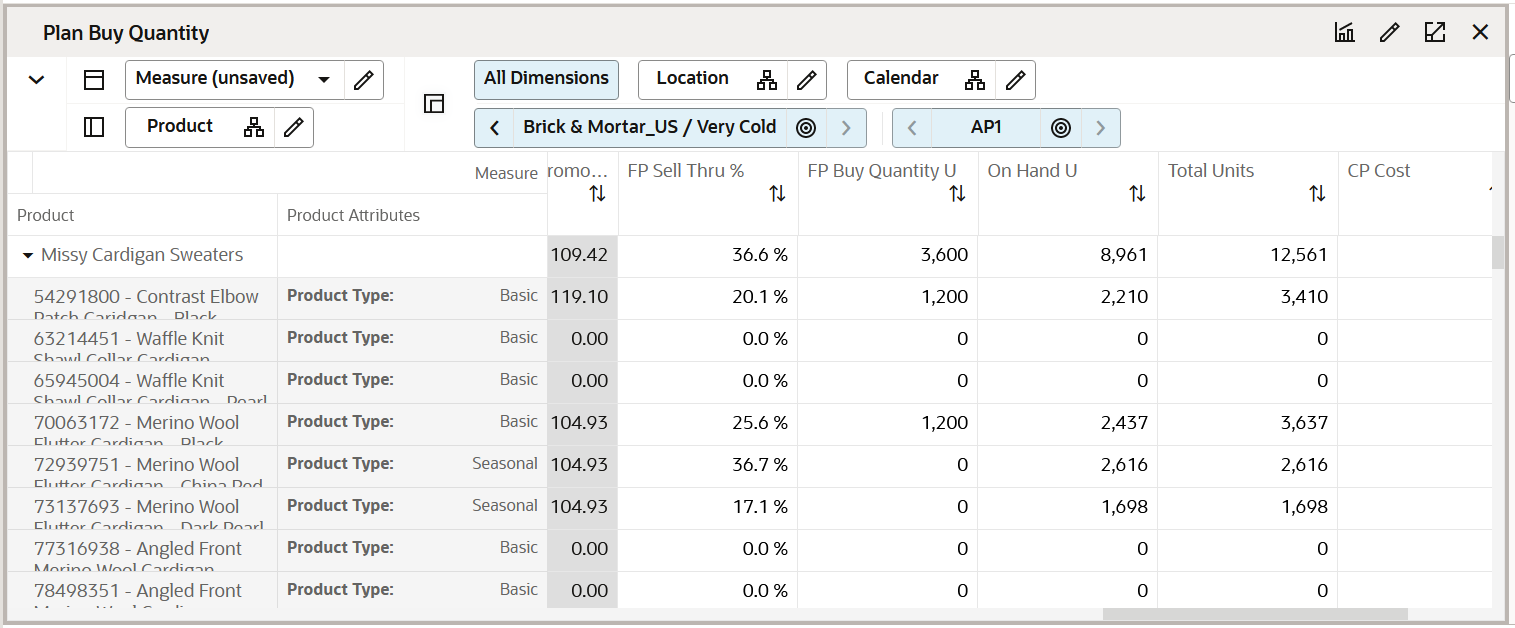Open the Measure (unsaved) dropdown

(x=234, y=79)
